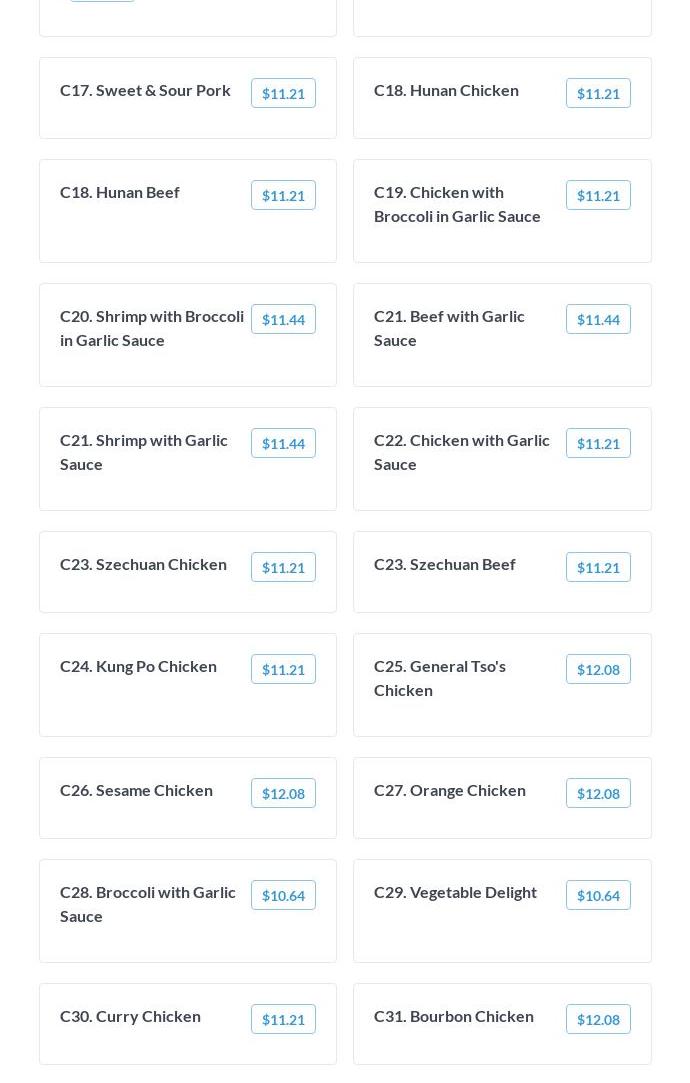Click the C27. Orange Chicken title
Screen dimensions: 690x1083
pyautogui.click(x=450, y=790)
